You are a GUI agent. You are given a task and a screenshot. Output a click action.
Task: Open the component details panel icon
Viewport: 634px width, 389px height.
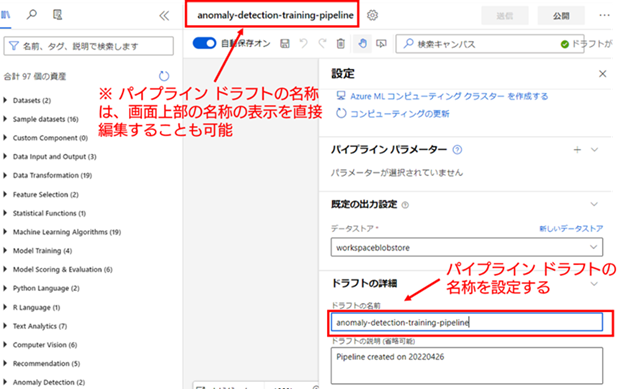click(57, 15)
